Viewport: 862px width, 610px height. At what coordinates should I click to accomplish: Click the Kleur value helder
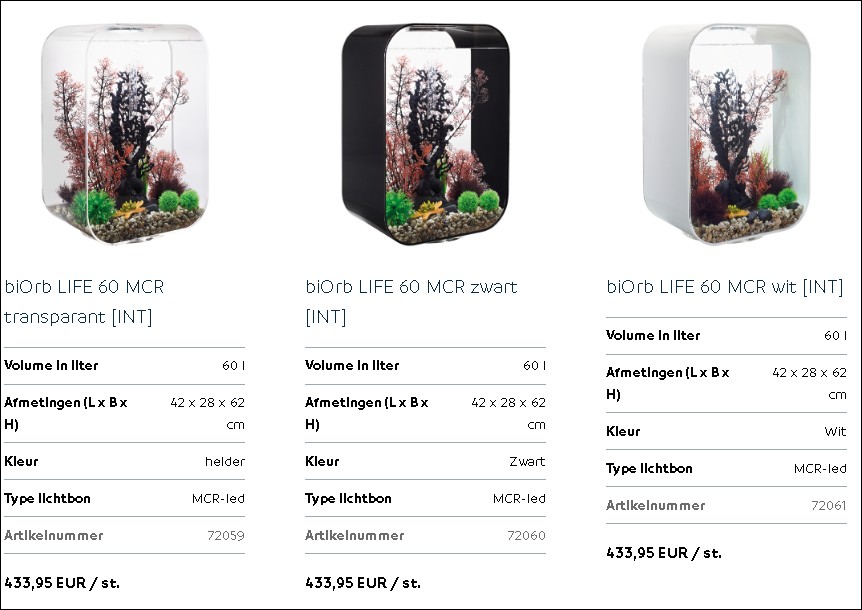(x=225, y=462)
